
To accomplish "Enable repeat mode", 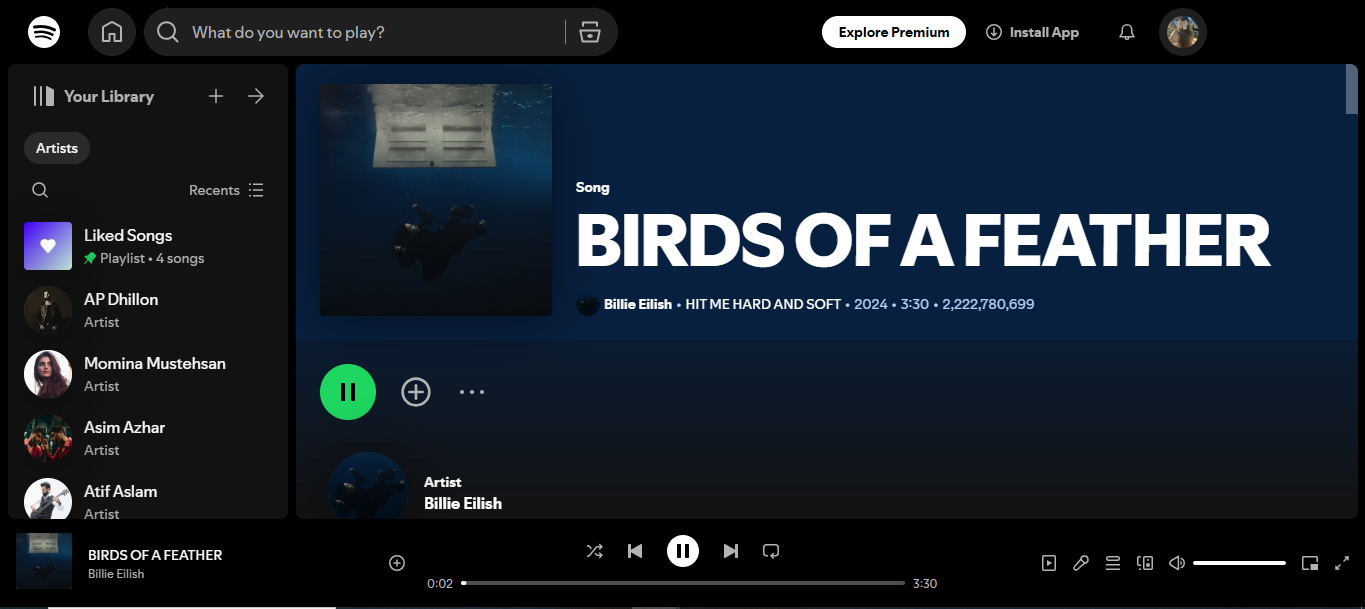I will (771, 550).
